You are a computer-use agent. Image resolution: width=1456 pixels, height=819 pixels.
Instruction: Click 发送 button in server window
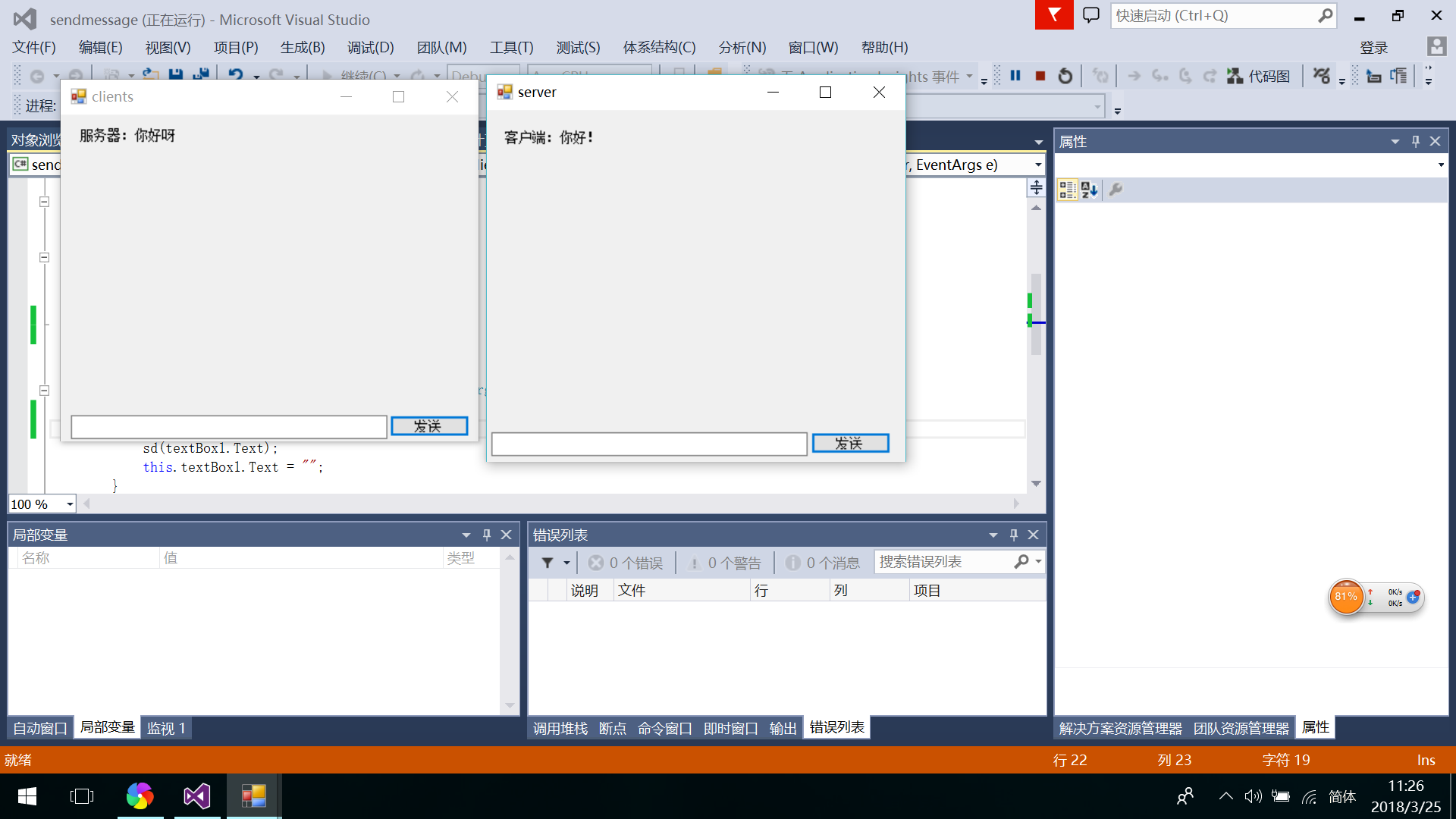point(850,443)
